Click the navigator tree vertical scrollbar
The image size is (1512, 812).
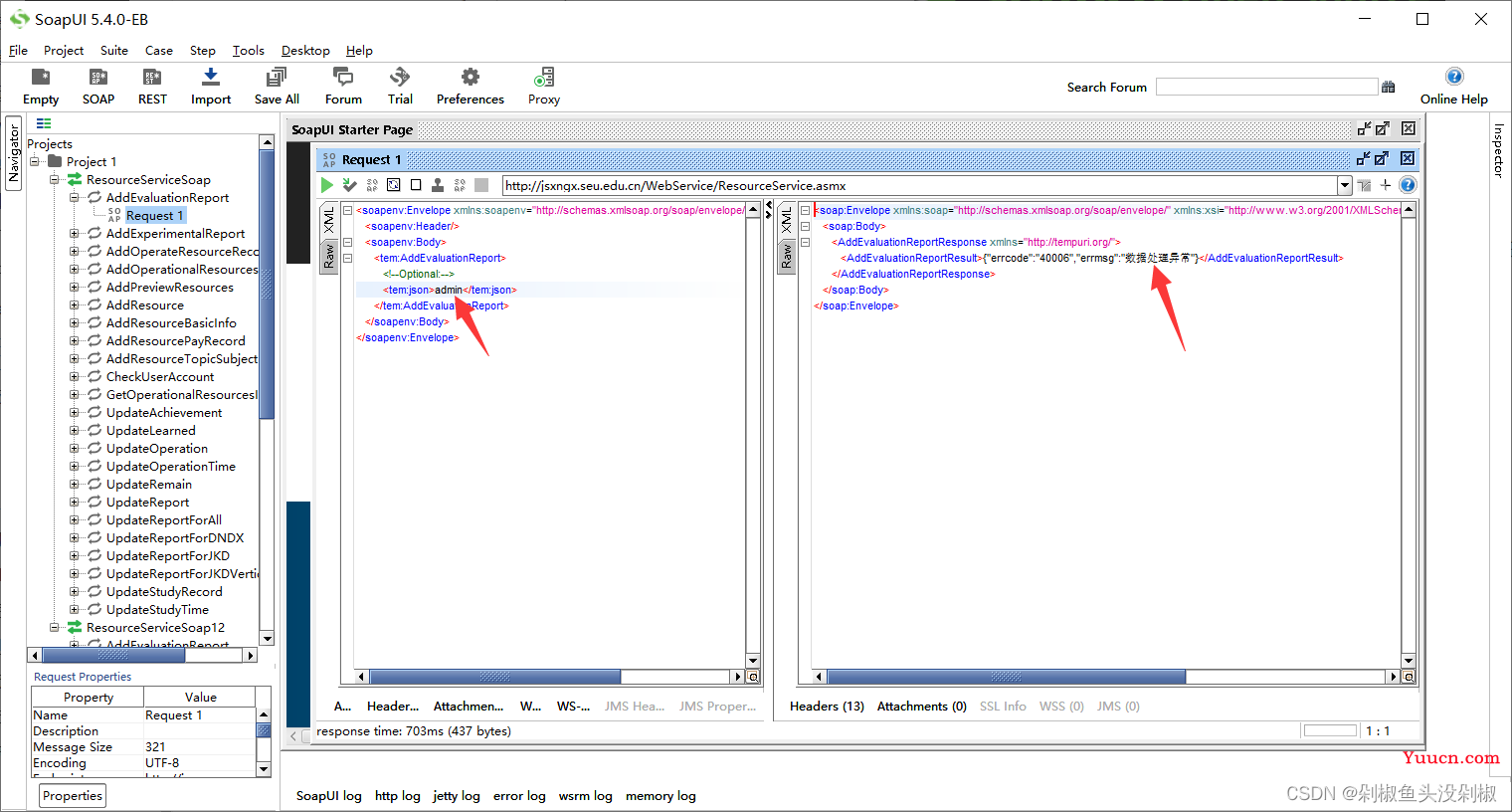pyautogui.click(x=267, y=284)
